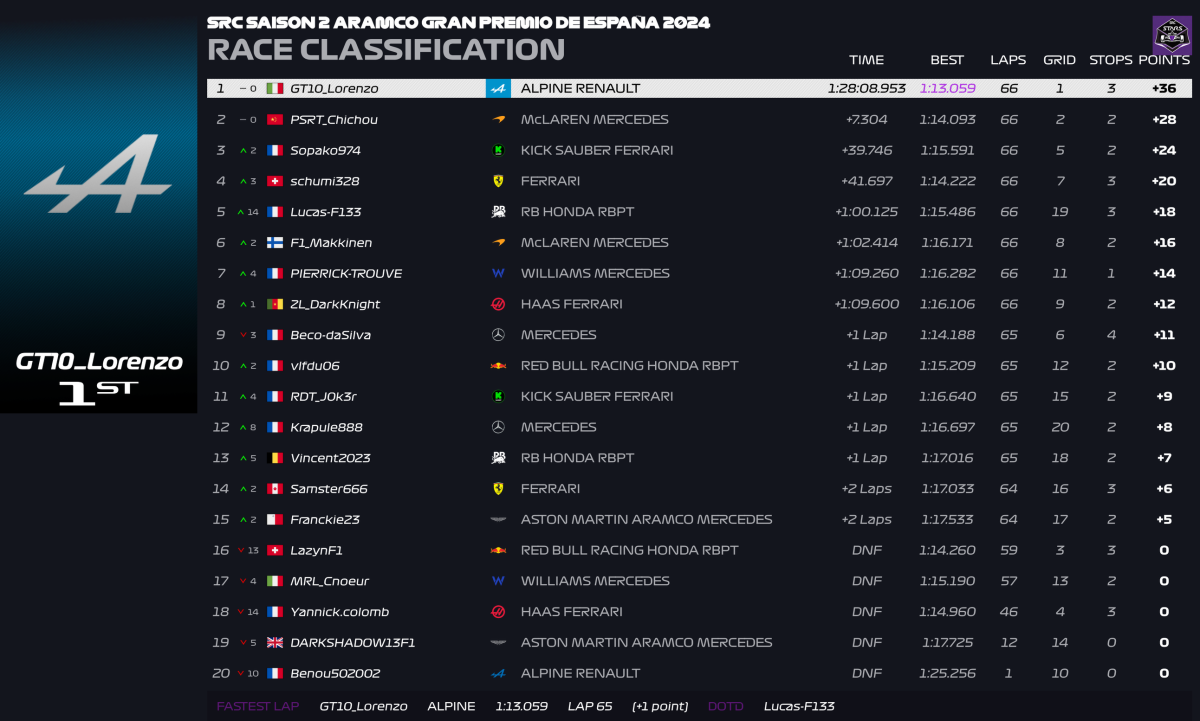Select the Ferrari shield beside schumi328
The image size is (1200, 721).
(x=498, y=181)
